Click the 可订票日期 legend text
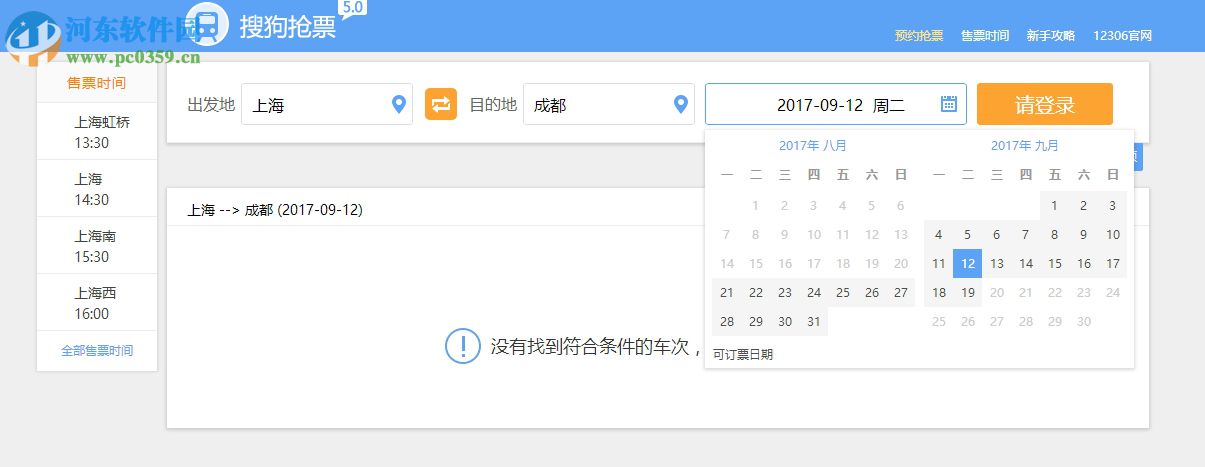 (x=743, y=354)
